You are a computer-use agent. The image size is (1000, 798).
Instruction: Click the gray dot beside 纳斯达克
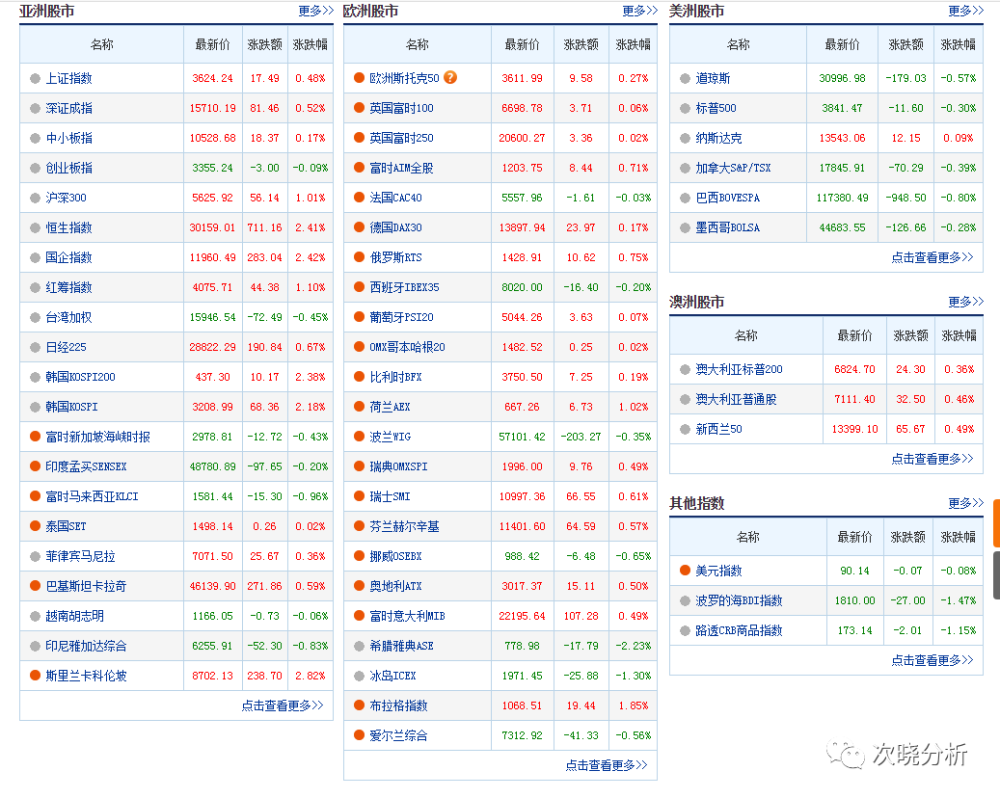(x=685, y=138)
